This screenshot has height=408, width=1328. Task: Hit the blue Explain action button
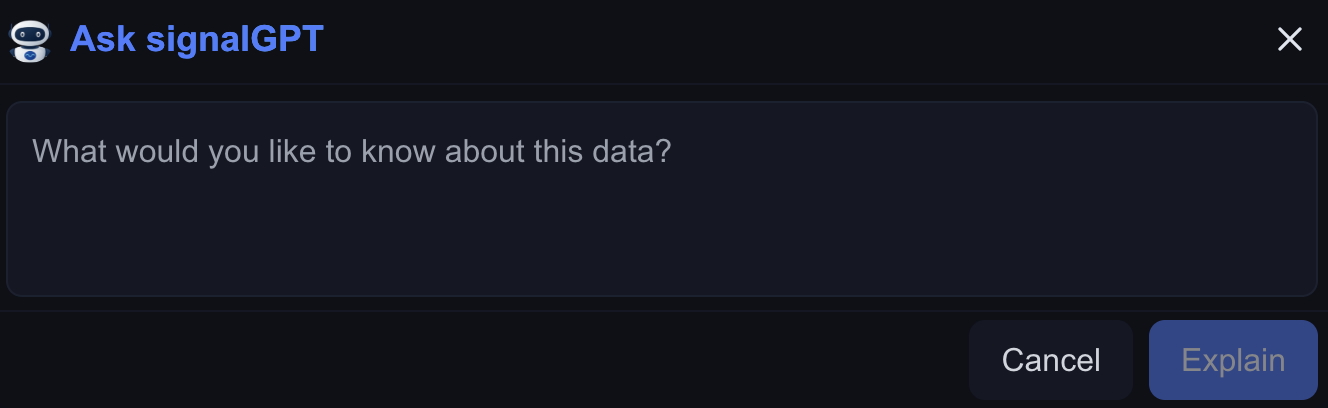point(1233,360)
